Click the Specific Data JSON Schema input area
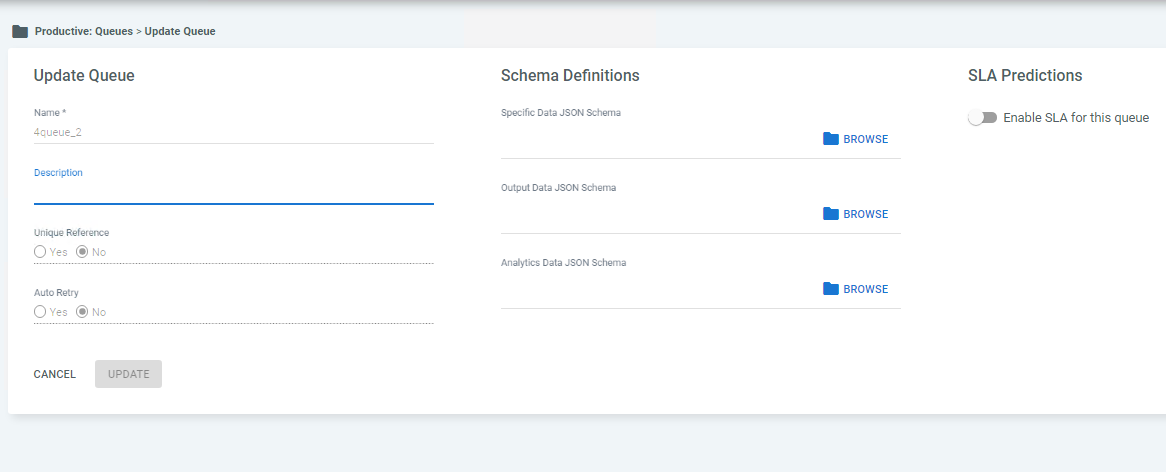The width and height of the screenshot is (1166, 472). (658, 139)
